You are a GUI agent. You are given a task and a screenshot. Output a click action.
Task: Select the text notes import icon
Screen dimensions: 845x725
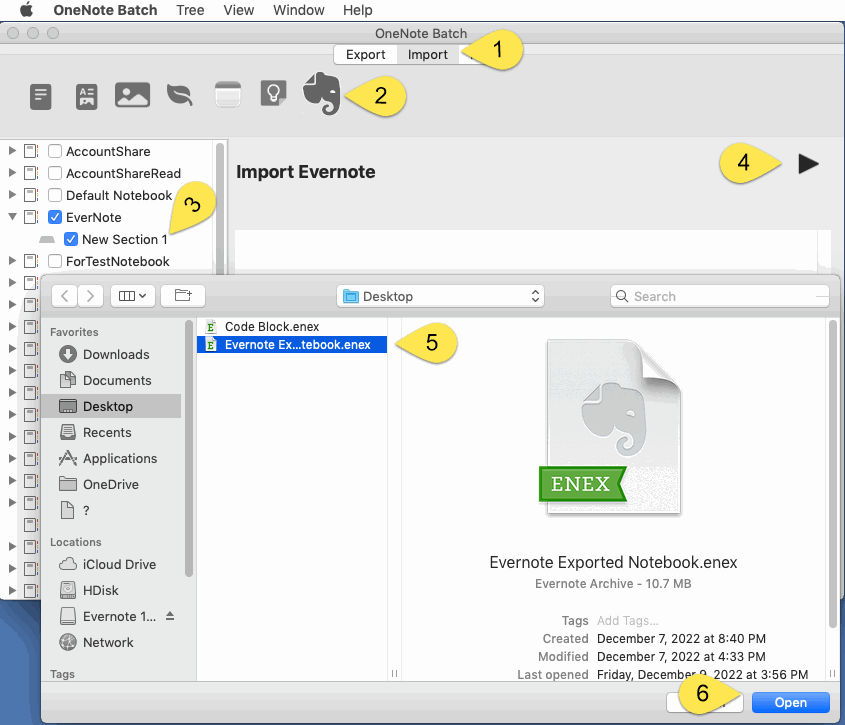40,96
